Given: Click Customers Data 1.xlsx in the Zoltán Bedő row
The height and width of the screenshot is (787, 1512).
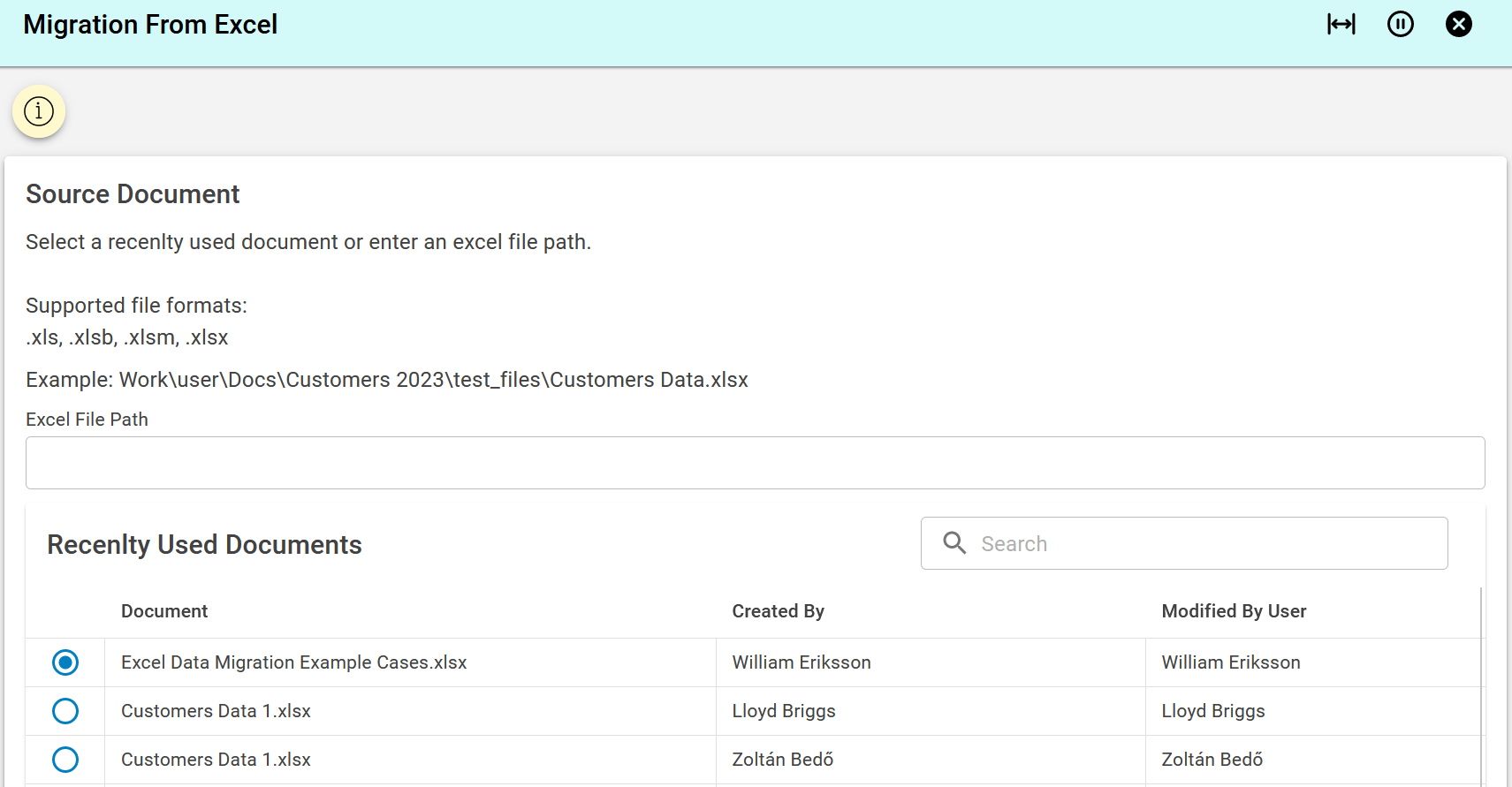Looking at the screenshot, I should (x=216, y=760).
